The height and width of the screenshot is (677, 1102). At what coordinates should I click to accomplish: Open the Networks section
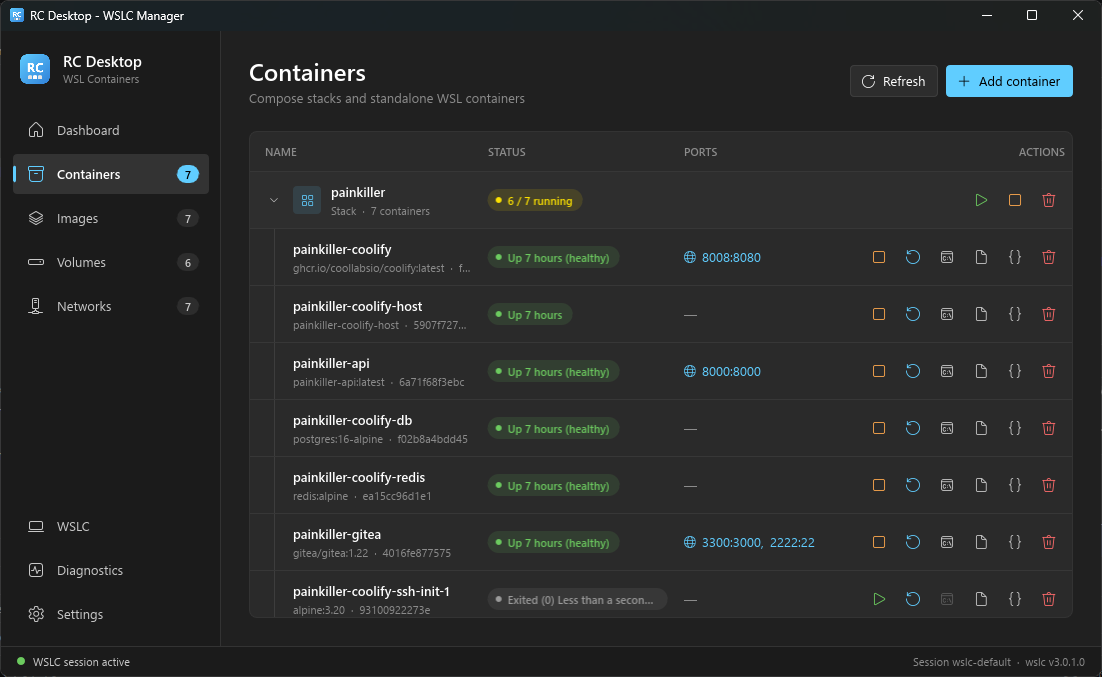tap(111, 307)
